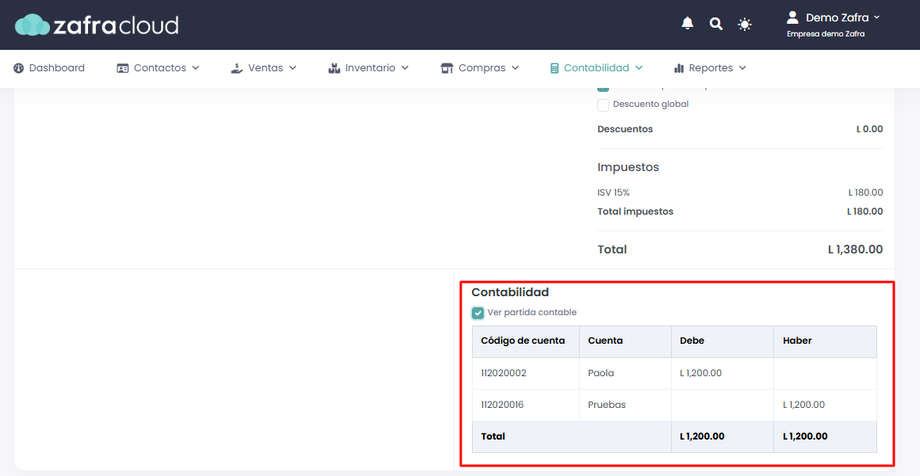Select account code 112020002 cell
920x476 pixels.
pos(526,373)
